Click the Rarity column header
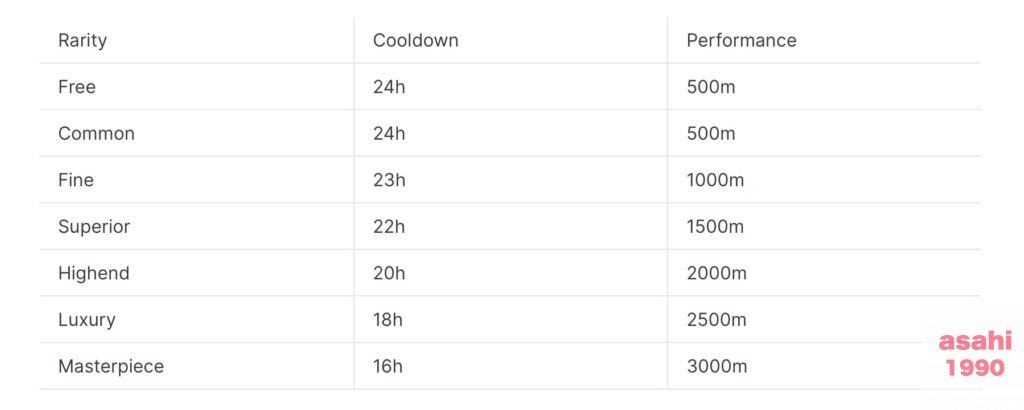Image resolution: width=1024 pixels, height=410 pixels. click(82, 40)
